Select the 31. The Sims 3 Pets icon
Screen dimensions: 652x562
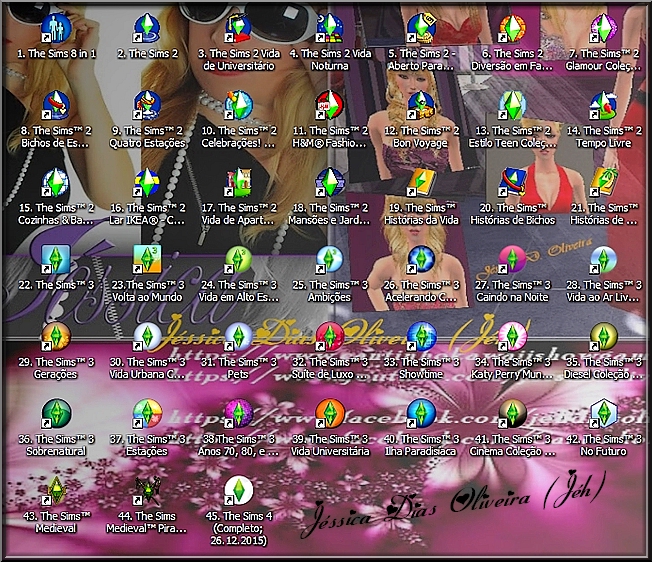pos(239,337)
